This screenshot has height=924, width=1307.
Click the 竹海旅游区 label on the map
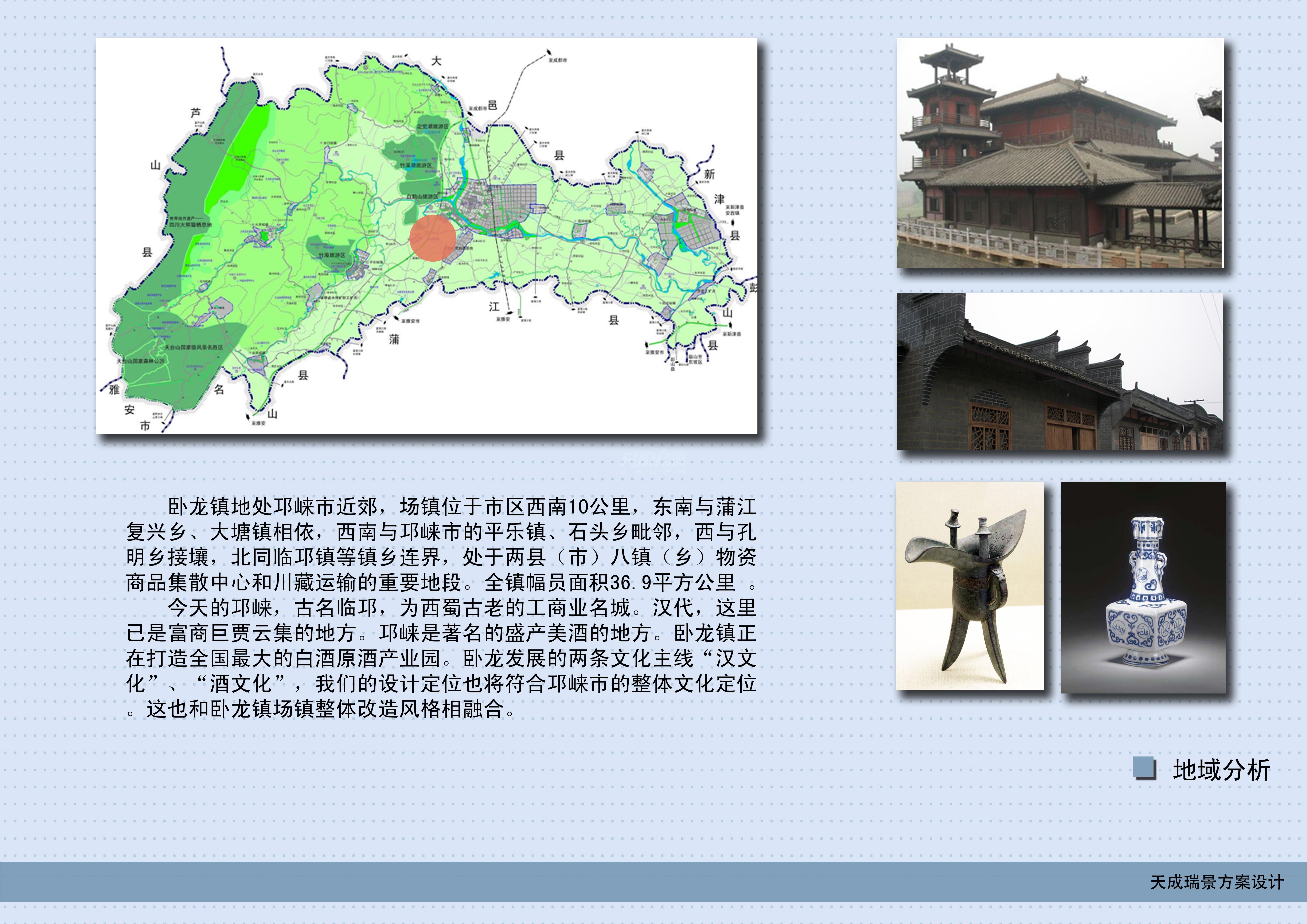(x=332, y=255)
